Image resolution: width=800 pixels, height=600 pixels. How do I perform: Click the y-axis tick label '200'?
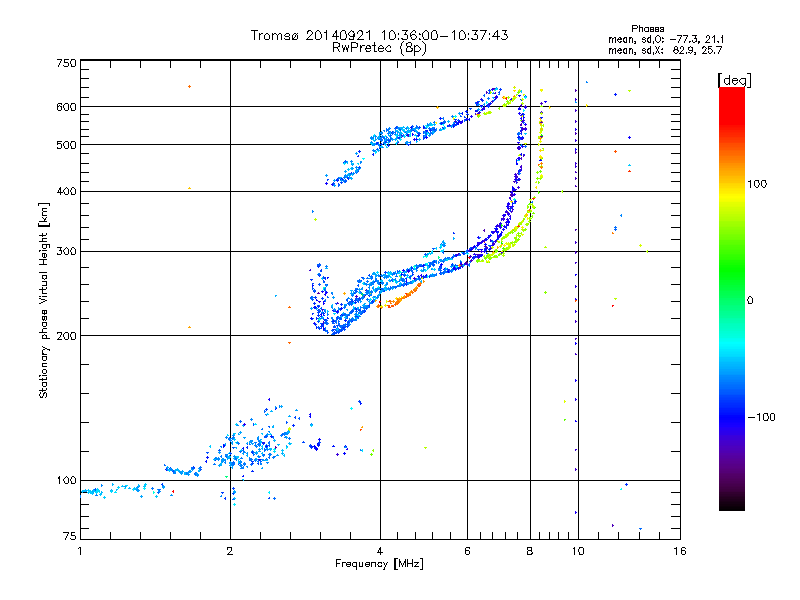tap(66, 336)
